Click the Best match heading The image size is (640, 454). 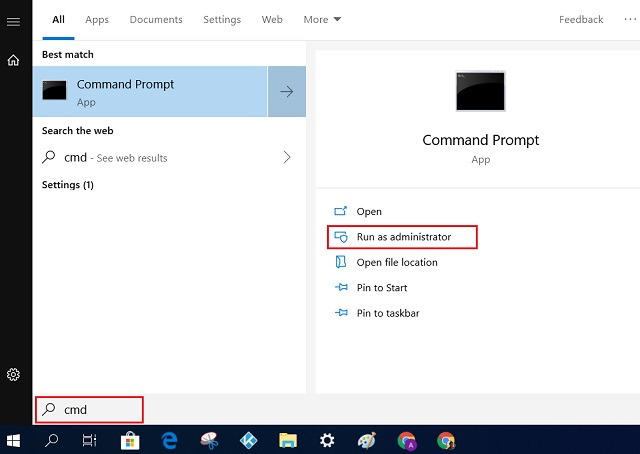click(x=68, y=54)
